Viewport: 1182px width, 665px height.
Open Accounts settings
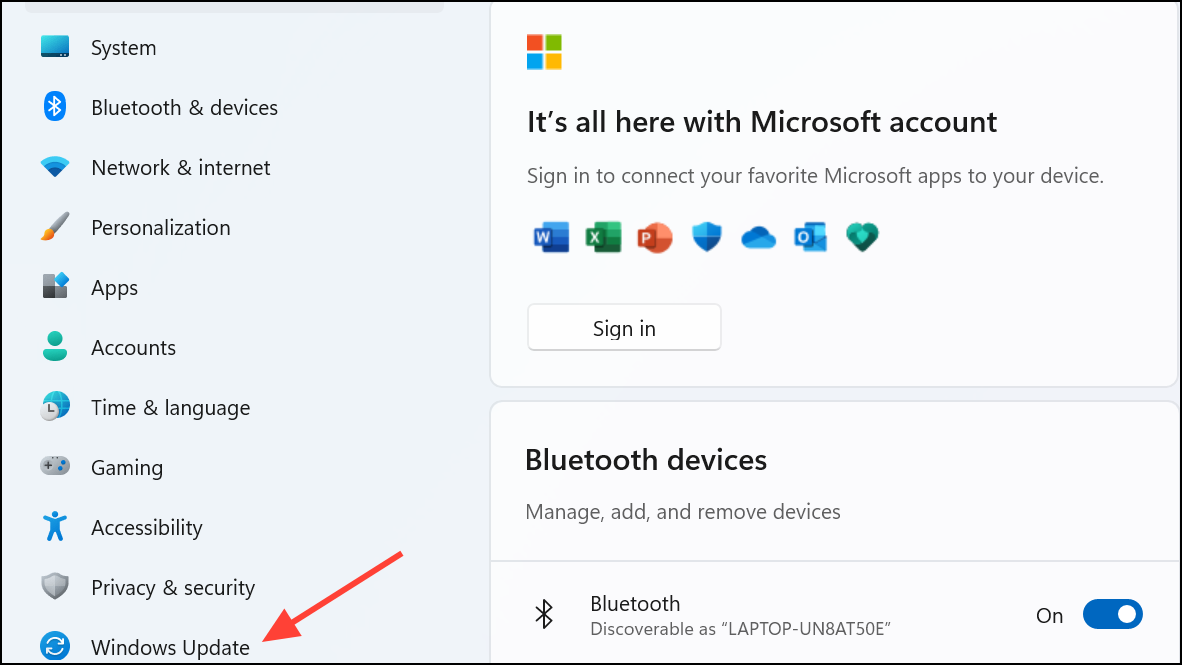click(55, 347)
